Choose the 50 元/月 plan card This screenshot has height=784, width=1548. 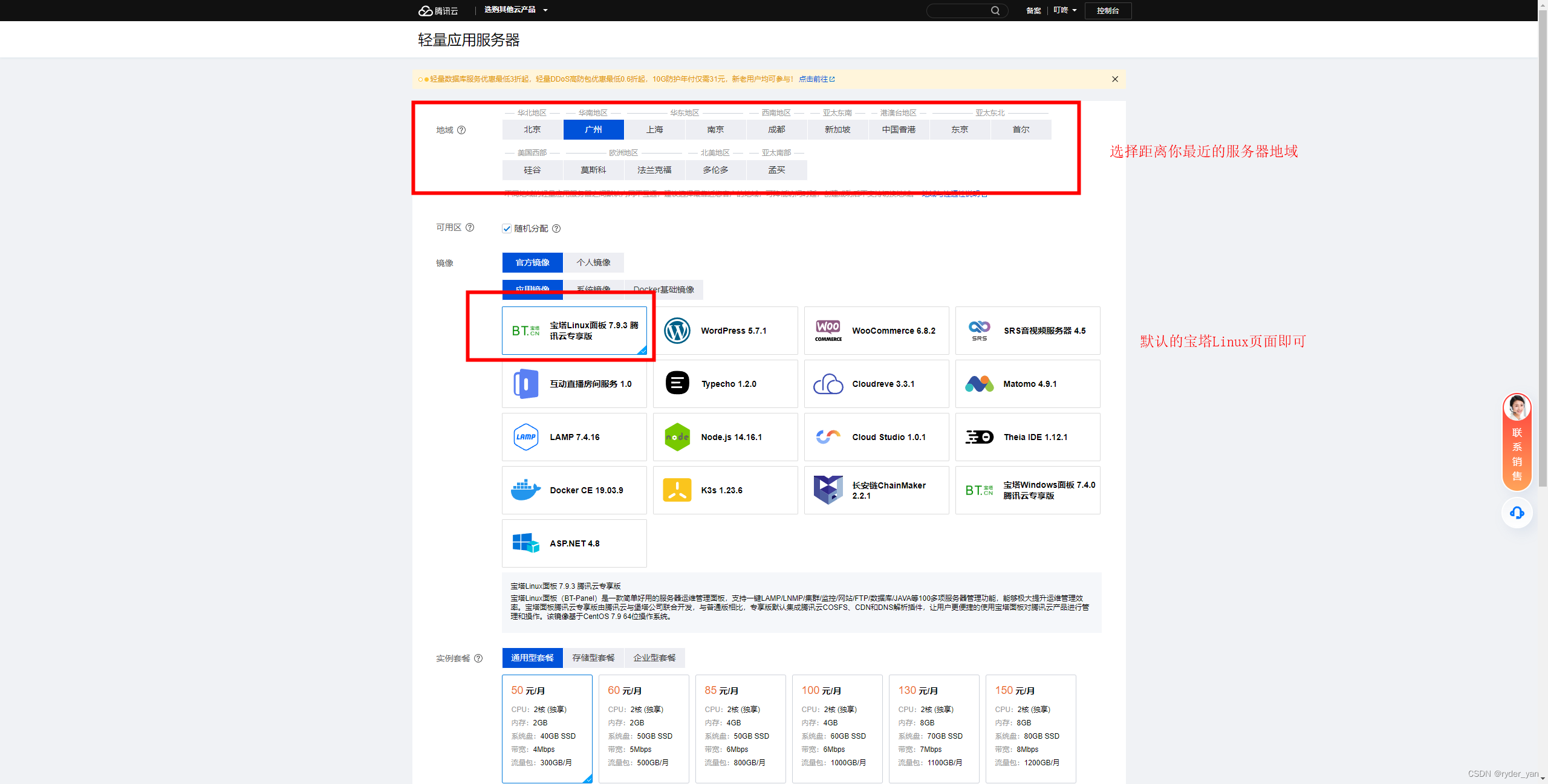pyautogui.click(x=547, y=728)
